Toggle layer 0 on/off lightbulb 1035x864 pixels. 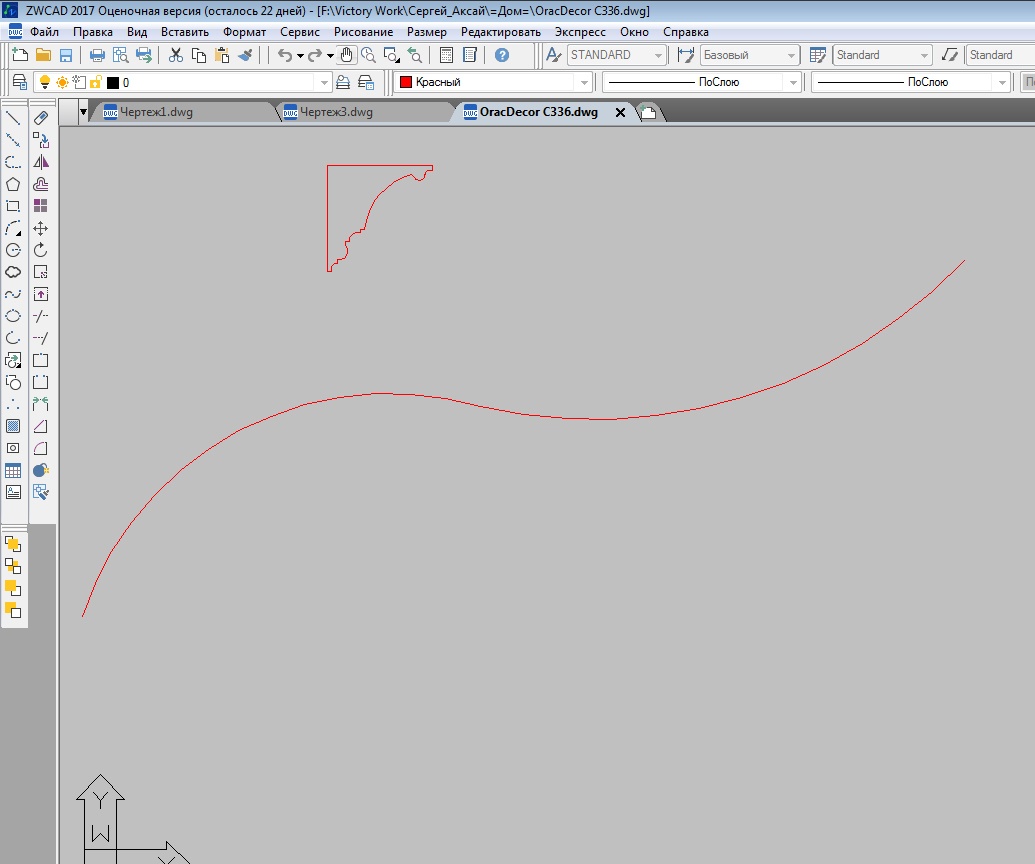pyautogui.click(x=45, y=83)
